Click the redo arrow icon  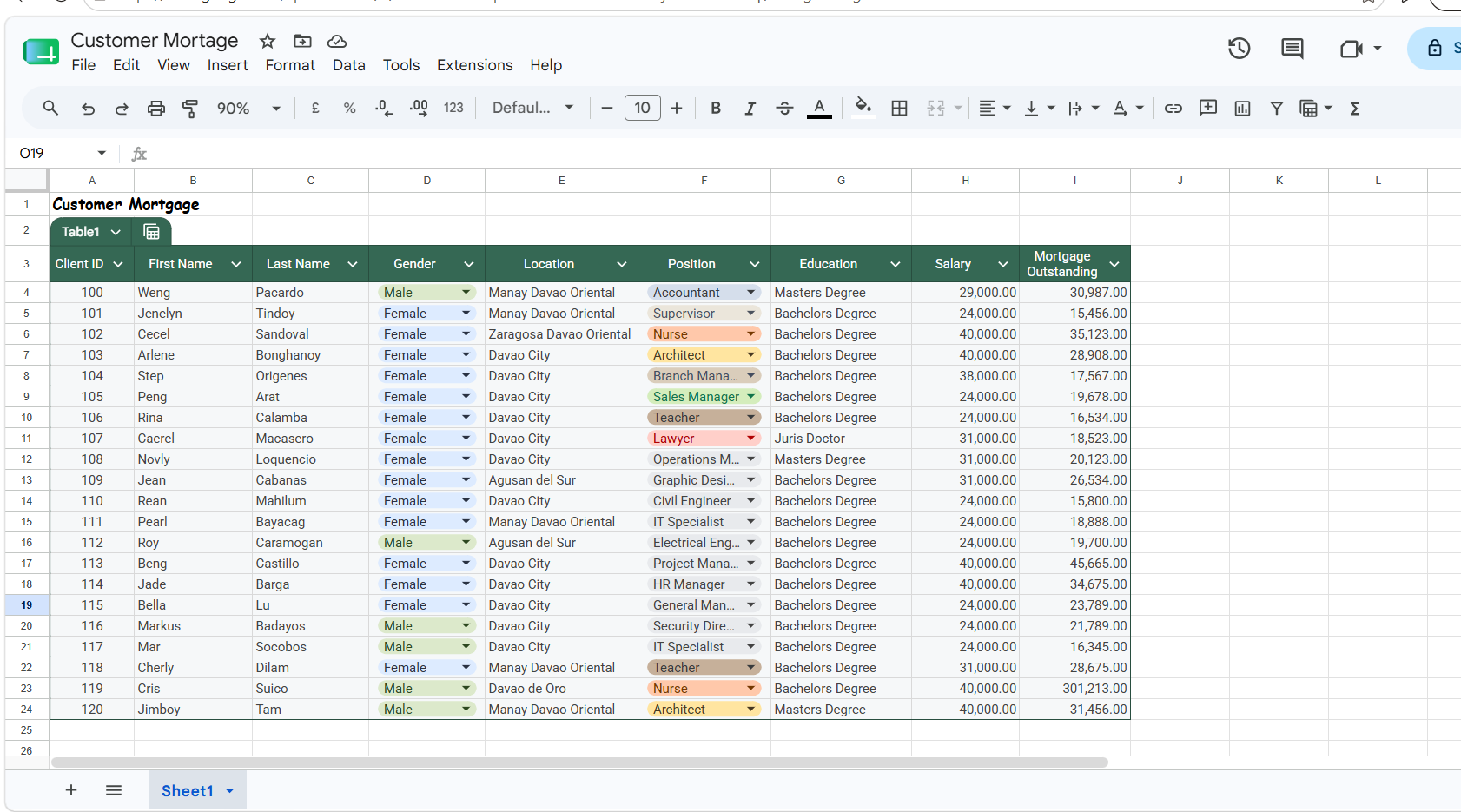pyautogui.click(x=122, y=109)
